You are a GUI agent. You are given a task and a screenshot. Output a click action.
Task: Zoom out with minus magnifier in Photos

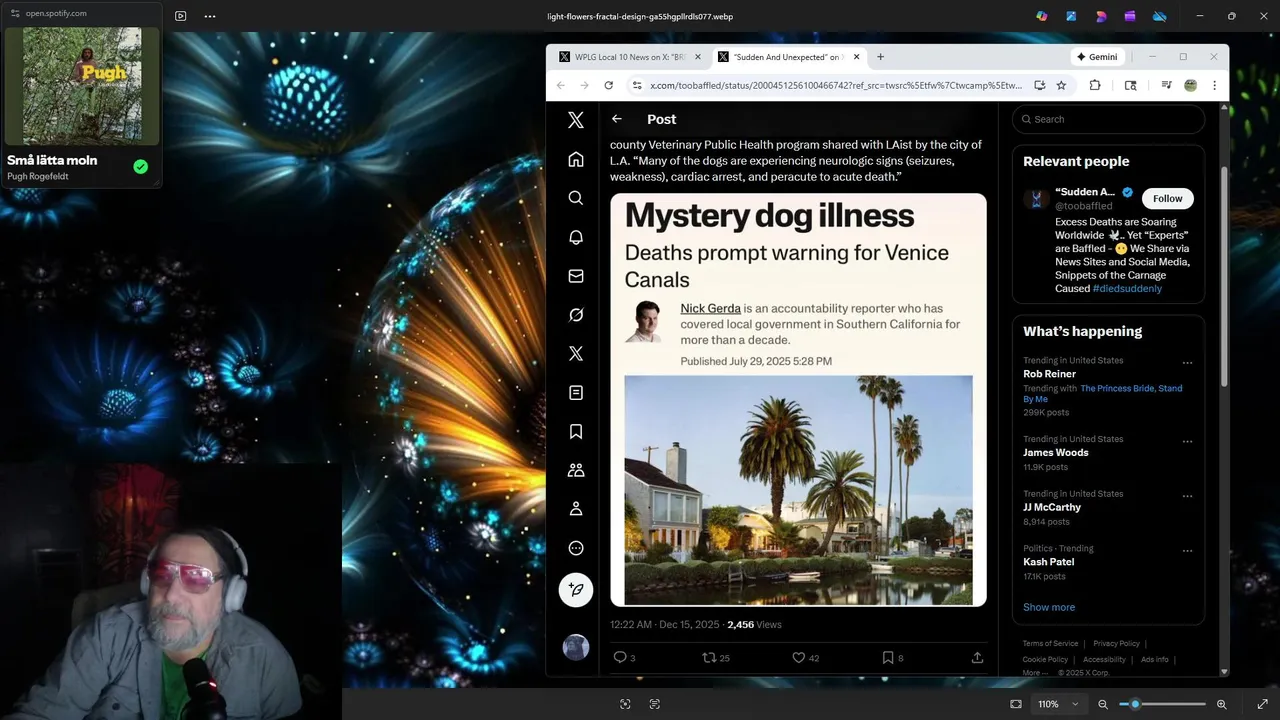(1103, 704)
